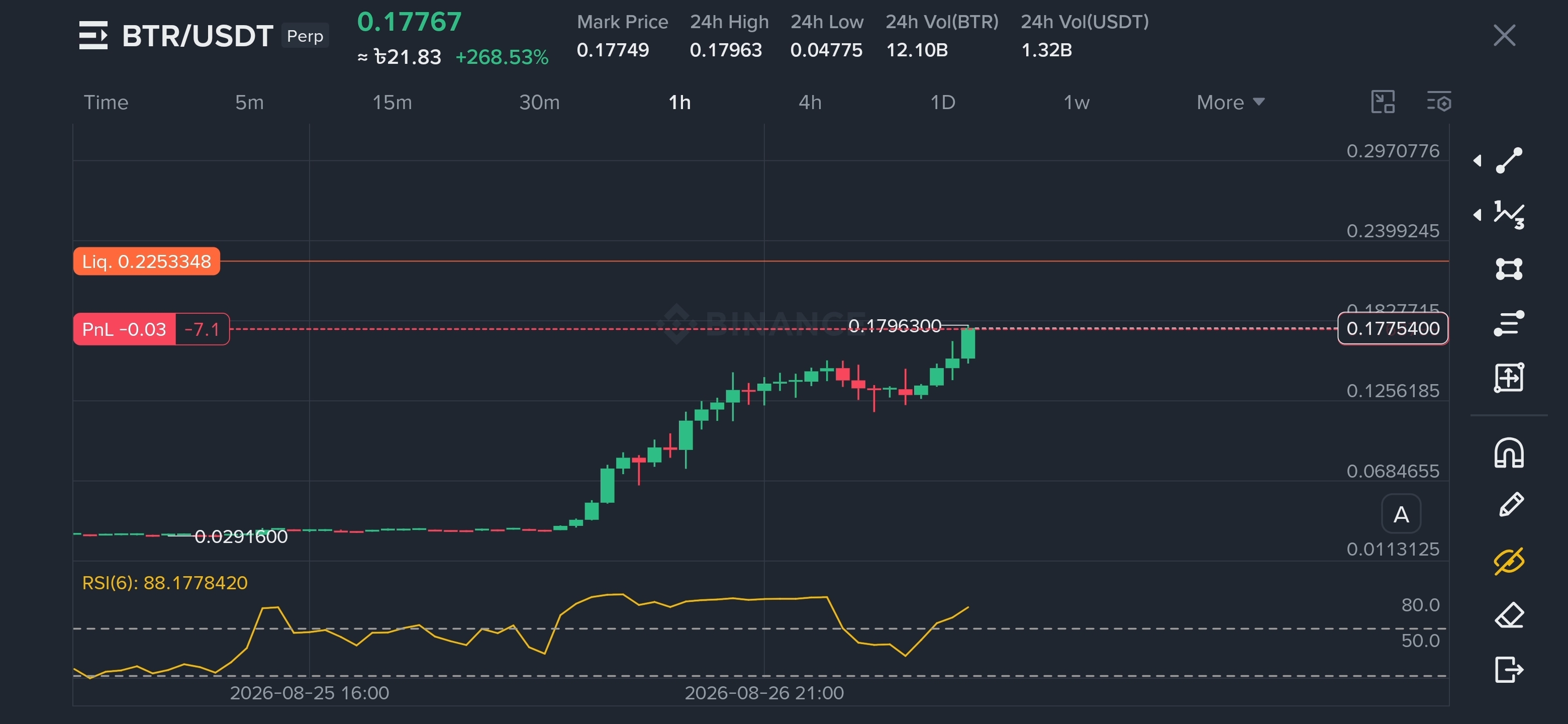This screenshot has width=1568, height=724.
Task: Switch to the 1D interval
Action: [x=942, y=102]
